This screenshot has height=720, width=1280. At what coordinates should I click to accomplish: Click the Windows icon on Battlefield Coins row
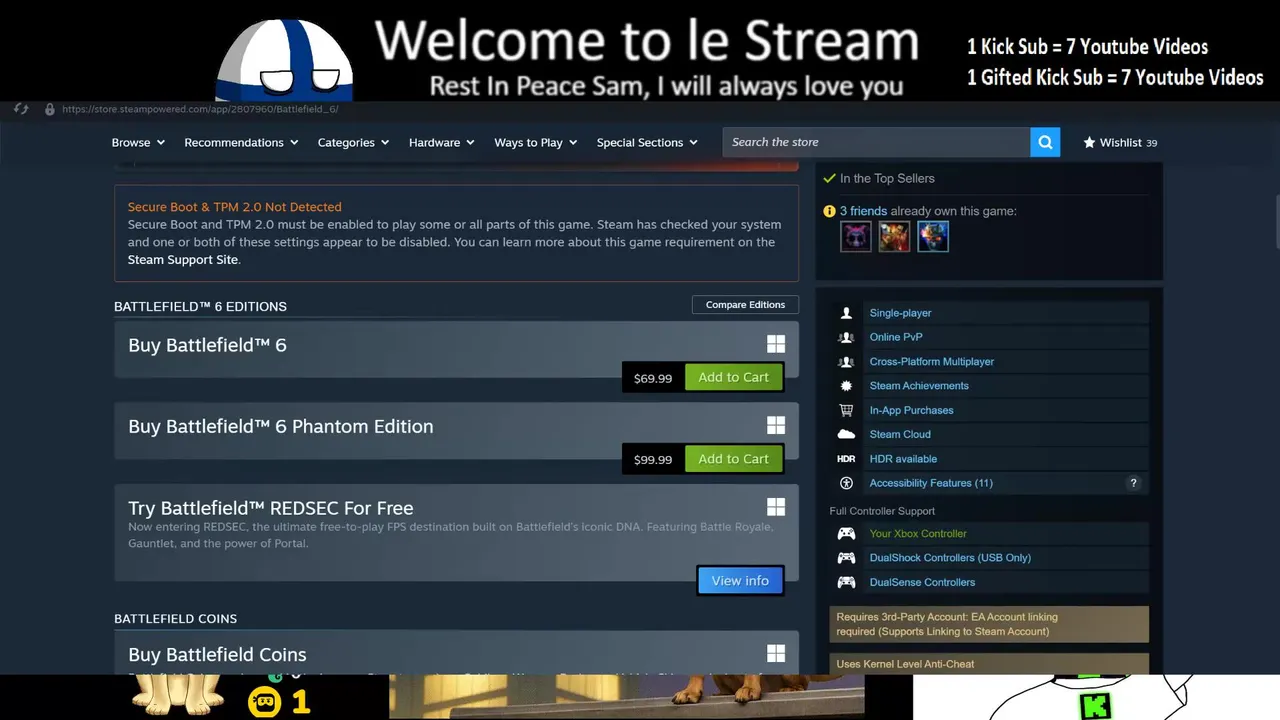click(x=776, y=653)
